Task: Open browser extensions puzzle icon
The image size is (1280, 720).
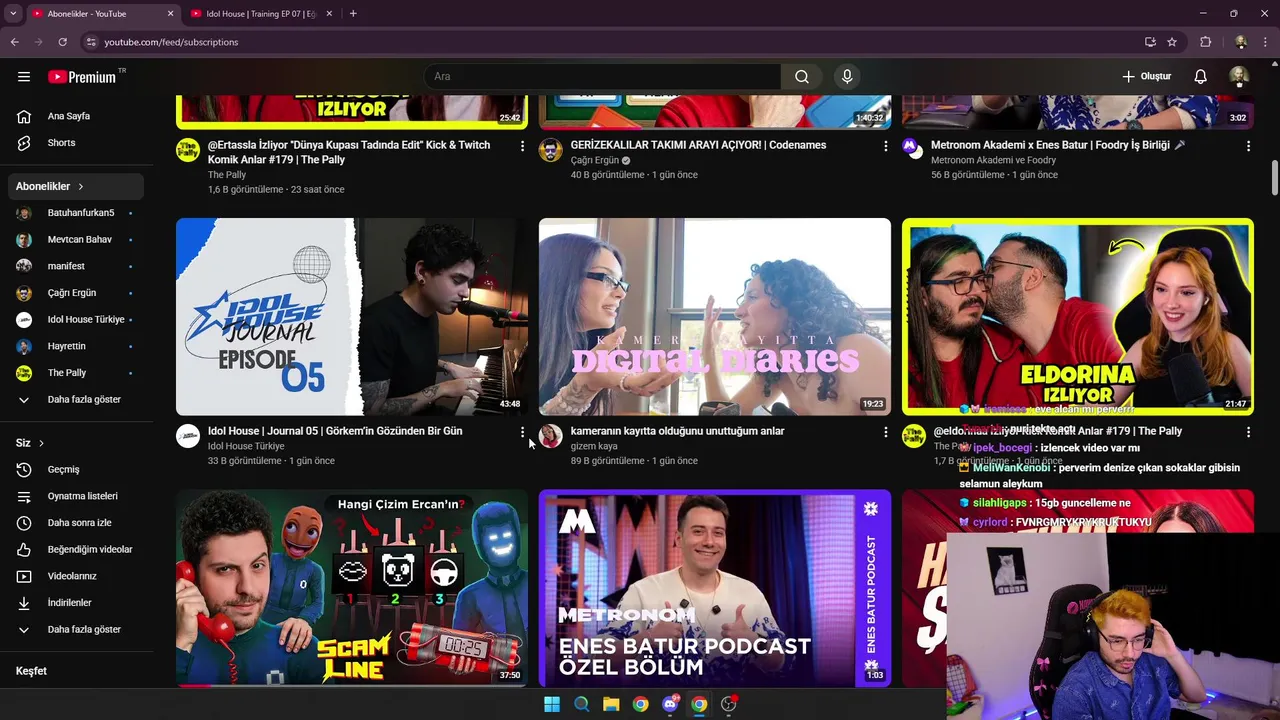Action: pos(1205,42)
